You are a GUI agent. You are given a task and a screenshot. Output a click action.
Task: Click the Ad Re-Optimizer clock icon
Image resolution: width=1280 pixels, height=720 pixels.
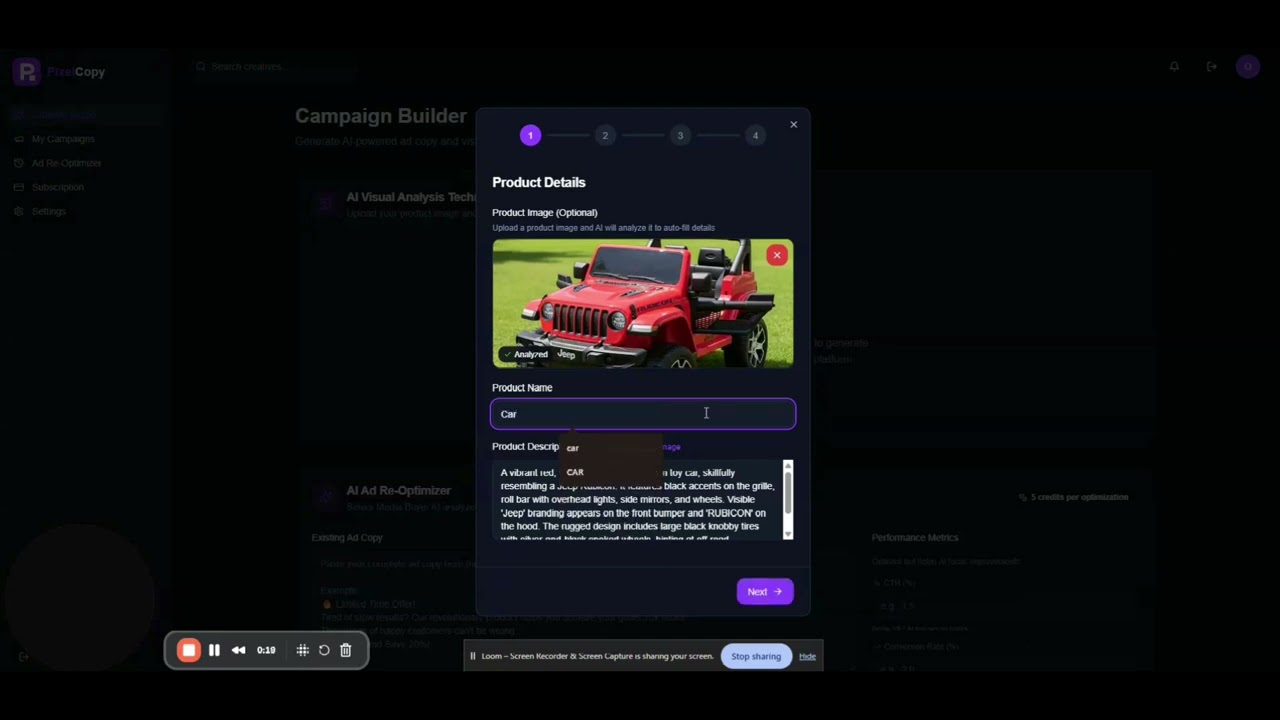click(x=19, y=163)
